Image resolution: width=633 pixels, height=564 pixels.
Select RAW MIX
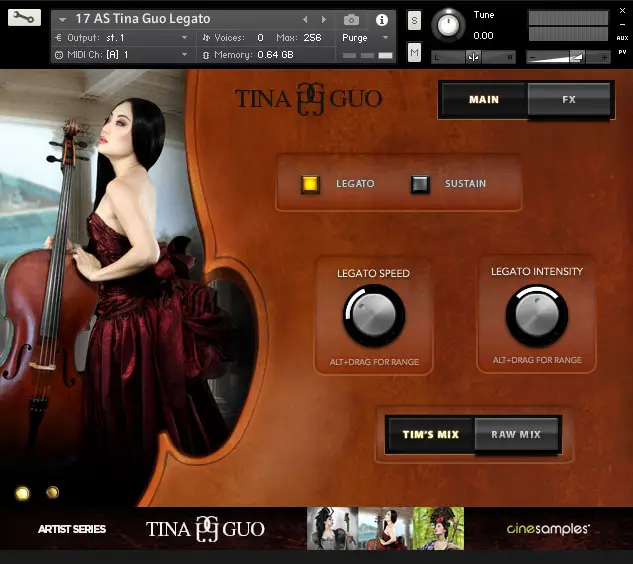tap(516, 434)
